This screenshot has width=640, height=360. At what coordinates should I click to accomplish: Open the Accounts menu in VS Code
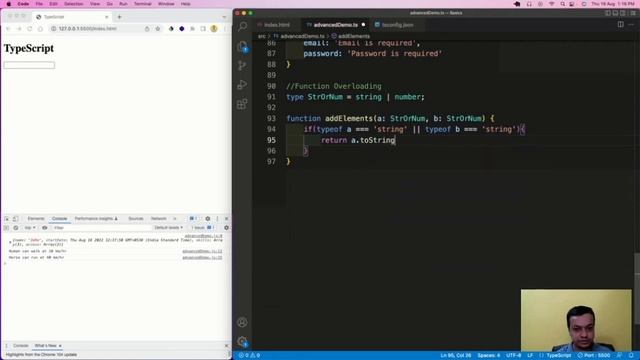(x=242, y=322)
